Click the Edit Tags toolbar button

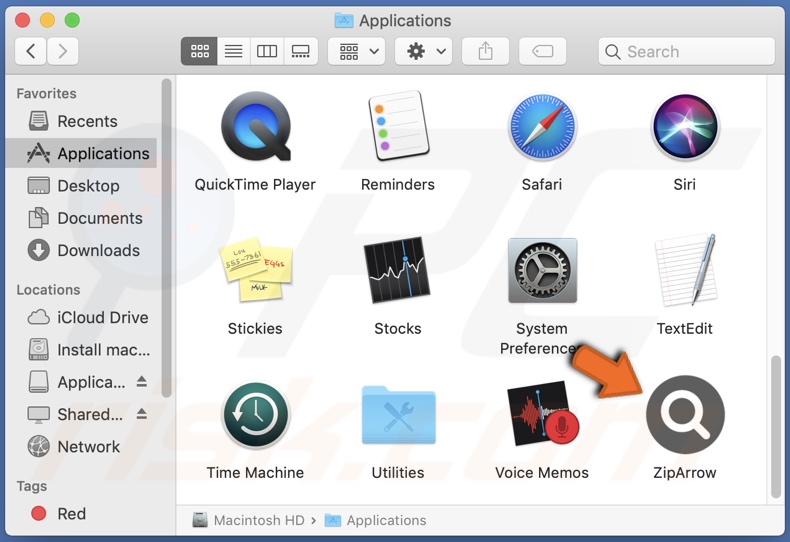pyautogui.click(x=543, y=51)
